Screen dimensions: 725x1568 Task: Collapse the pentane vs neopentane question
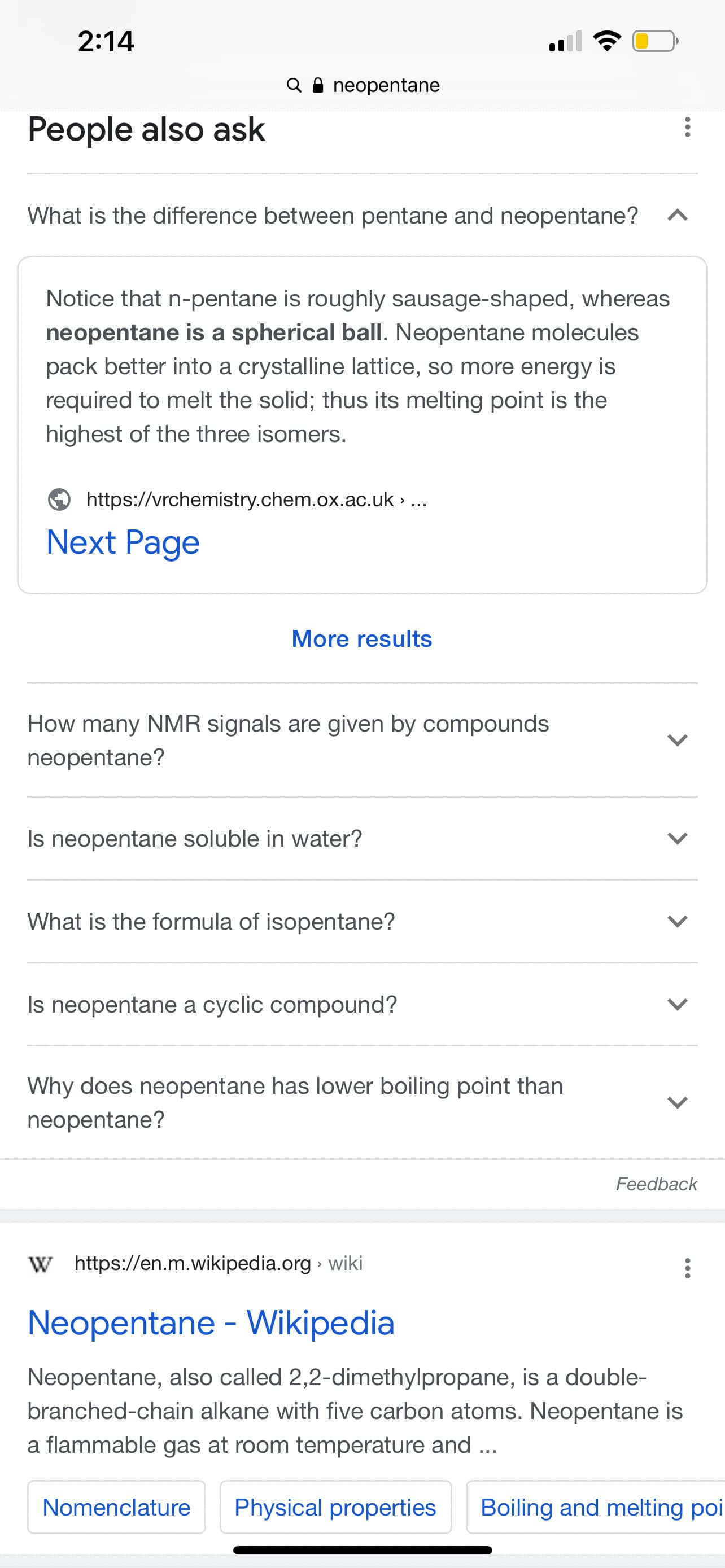[x=362, y=216]
